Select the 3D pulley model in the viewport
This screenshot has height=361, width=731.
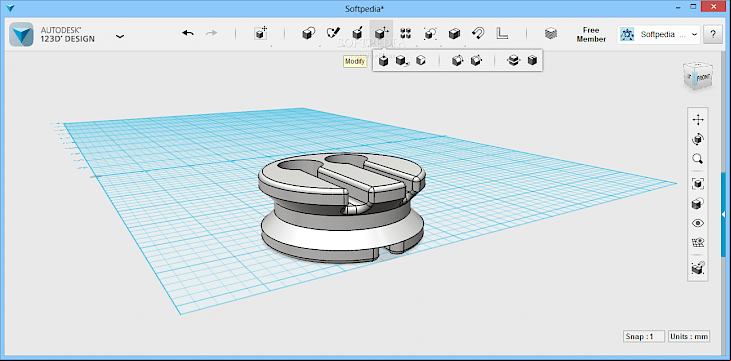(x=342, y=208)
